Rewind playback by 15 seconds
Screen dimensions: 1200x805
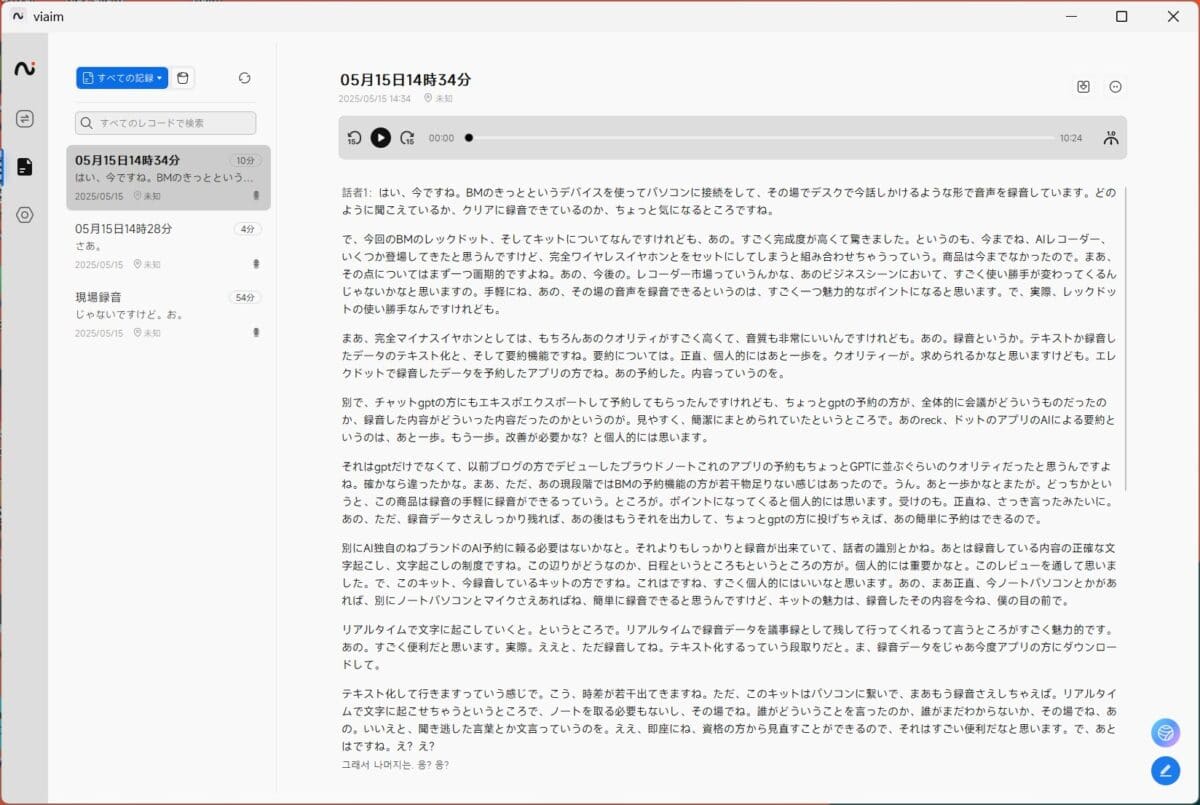pyautogui.click(x=354, y=138)
